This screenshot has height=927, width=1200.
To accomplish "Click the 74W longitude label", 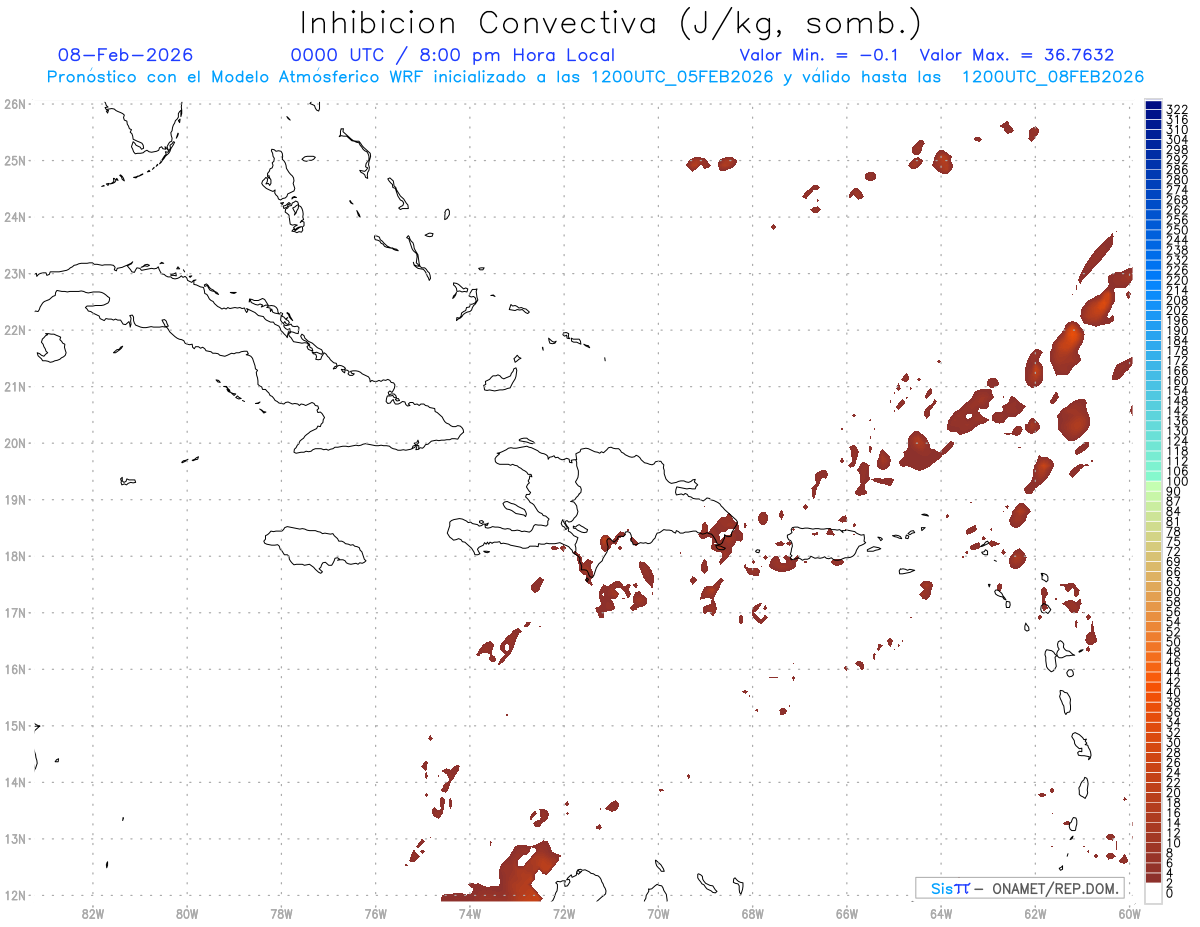I will (x=470, y=913).
